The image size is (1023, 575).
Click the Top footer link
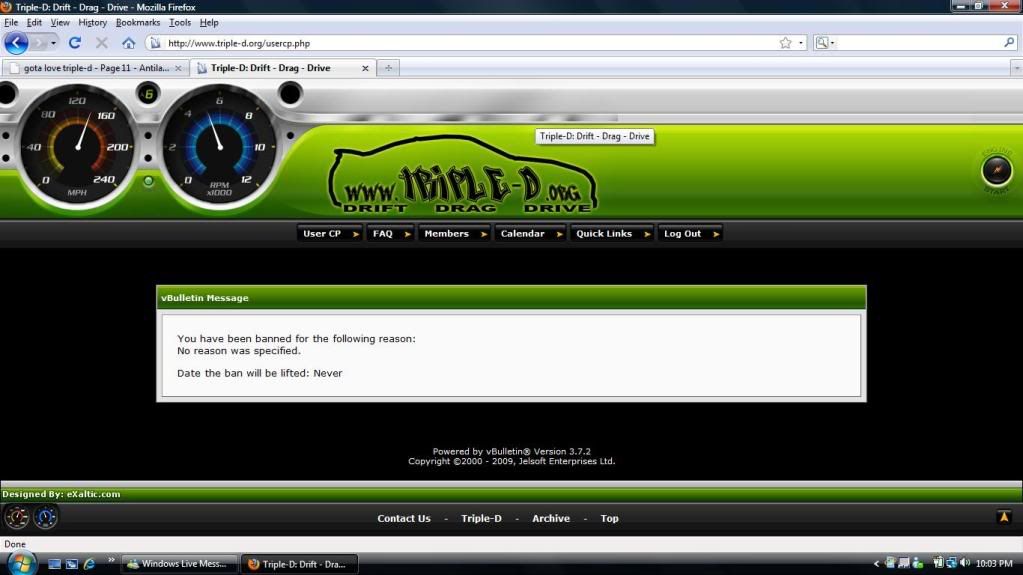point(609,518)
